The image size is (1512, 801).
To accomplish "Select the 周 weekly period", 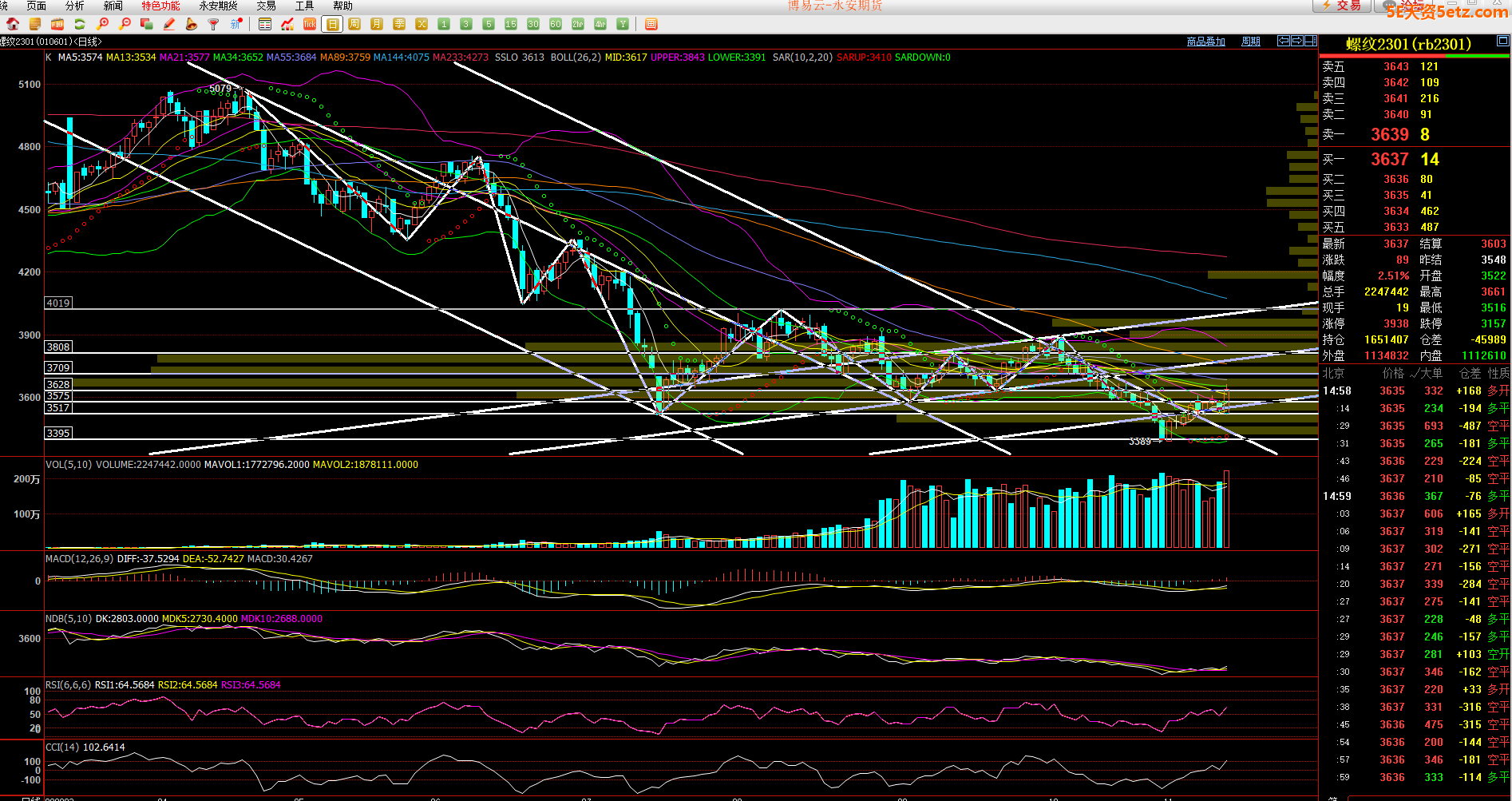I will (x=354, y=24).
